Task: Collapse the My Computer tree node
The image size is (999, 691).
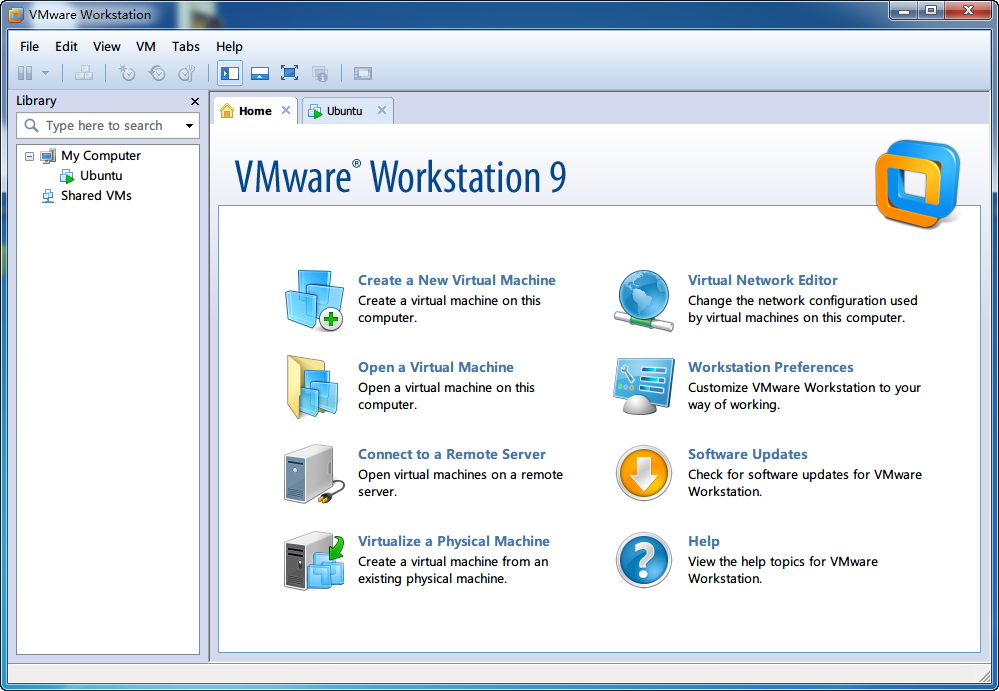Action: 29,156
